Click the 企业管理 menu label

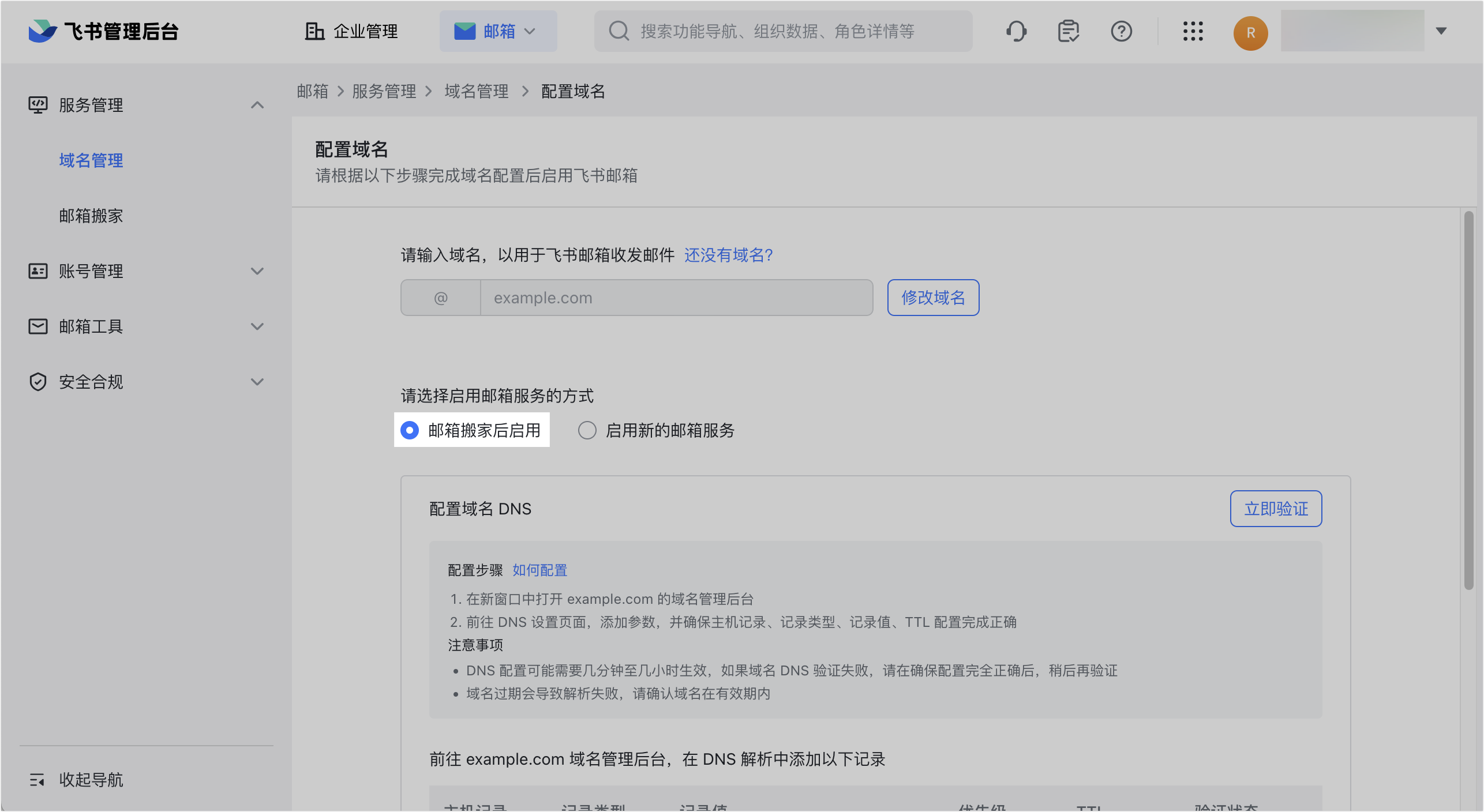(366, 31)
